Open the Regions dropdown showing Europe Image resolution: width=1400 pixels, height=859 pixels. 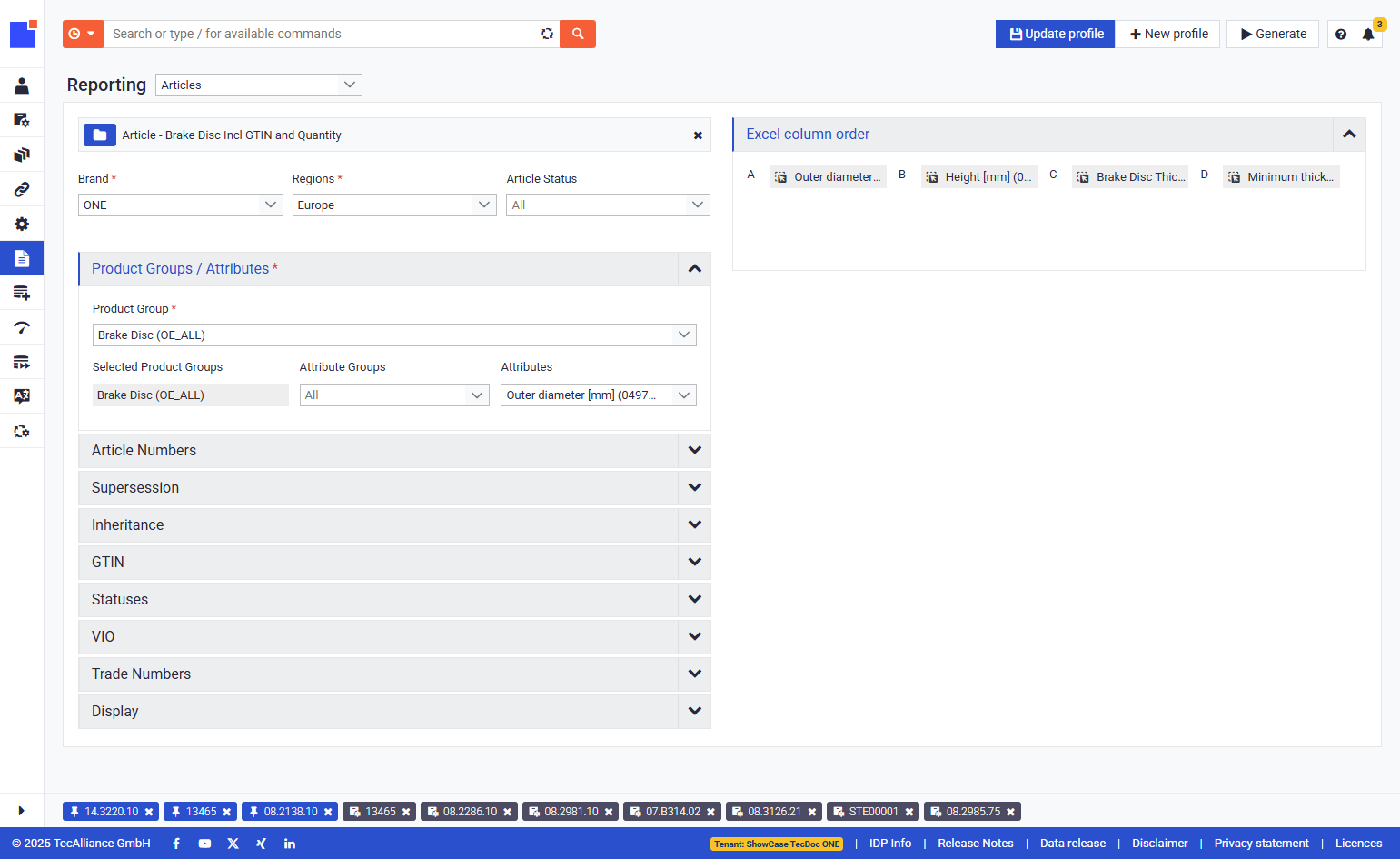(394, 205)
